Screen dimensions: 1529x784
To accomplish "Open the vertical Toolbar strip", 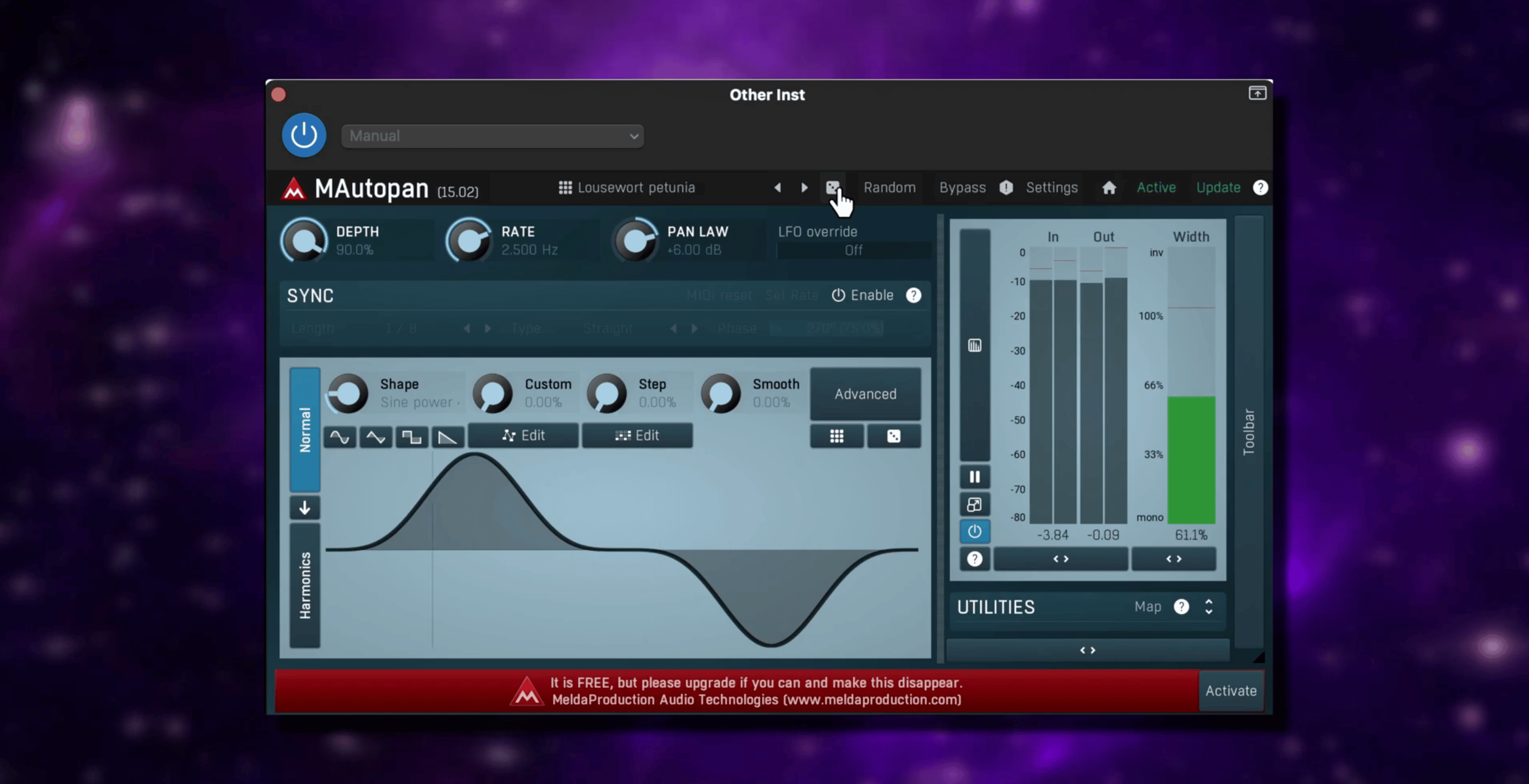I will coord(1249,432).
